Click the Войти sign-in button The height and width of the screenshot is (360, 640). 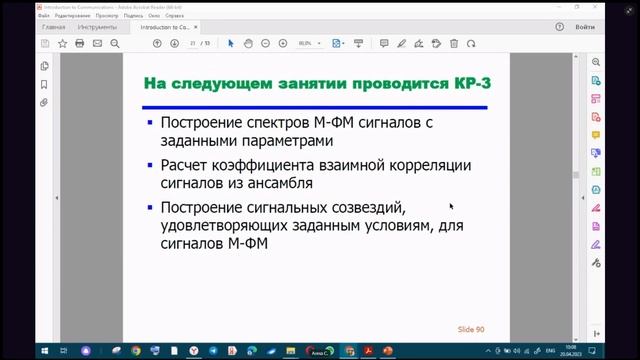pyautogui.click(x=585, y=27)
